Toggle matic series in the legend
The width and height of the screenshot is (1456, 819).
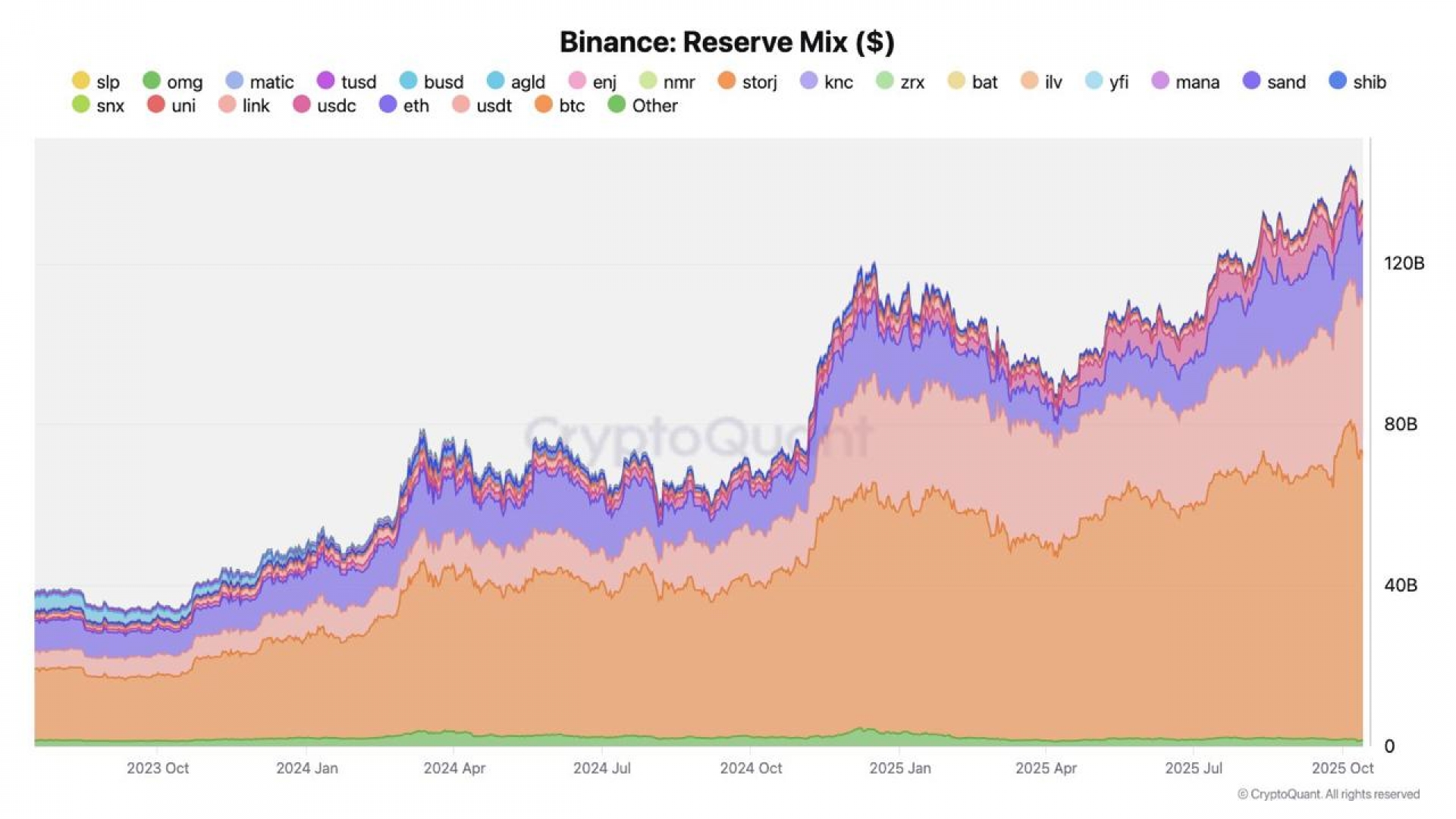259,81
